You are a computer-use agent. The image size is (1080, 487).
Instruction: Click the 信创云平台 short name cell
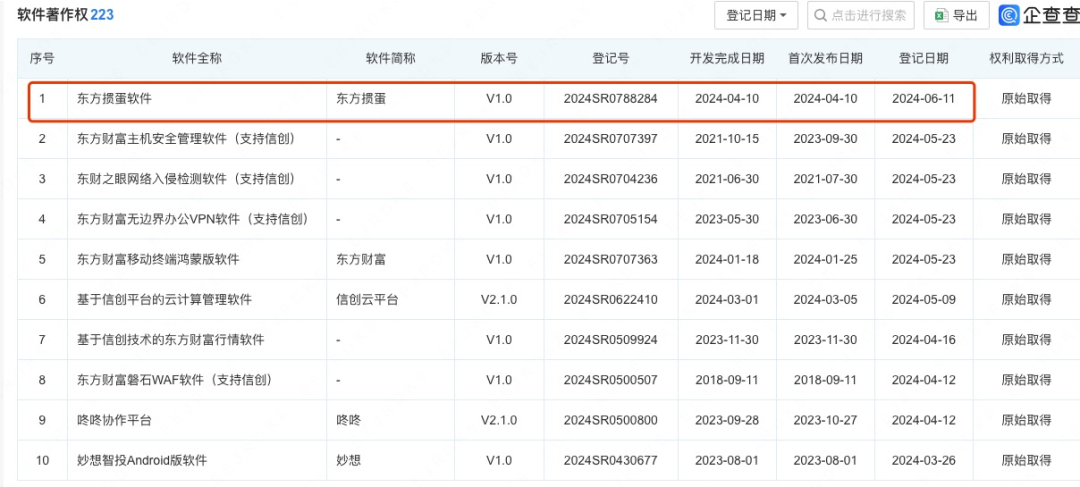(367, 300)
